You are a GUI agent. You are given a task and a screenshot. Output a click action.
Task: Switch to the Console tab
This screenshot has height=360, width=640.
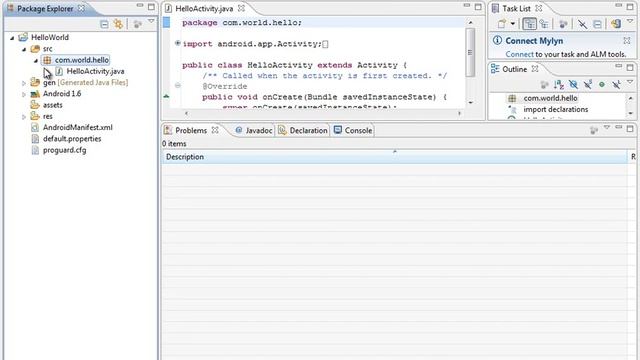coord(353,130)
